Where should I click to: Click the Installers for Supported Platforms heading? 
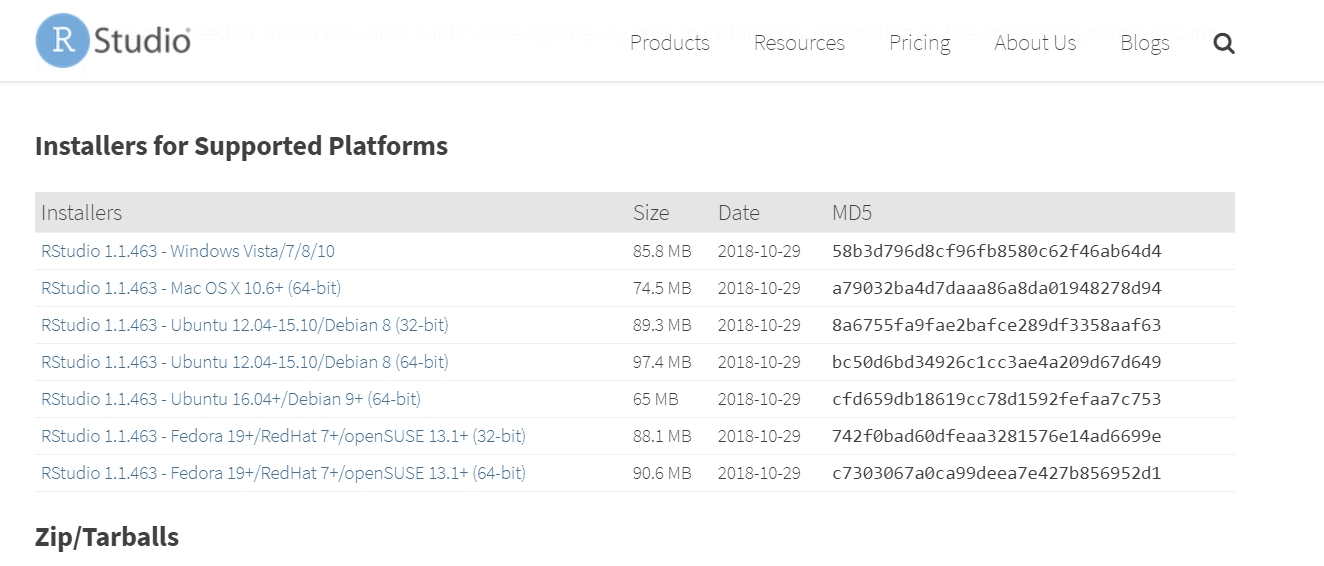(241, 146)
